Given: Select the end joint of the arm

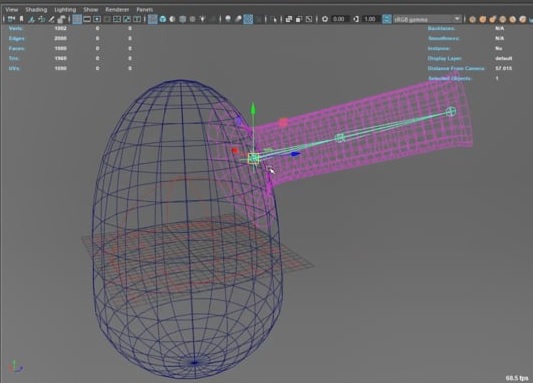Looking at the screenshot, I should tap(451, 111).
